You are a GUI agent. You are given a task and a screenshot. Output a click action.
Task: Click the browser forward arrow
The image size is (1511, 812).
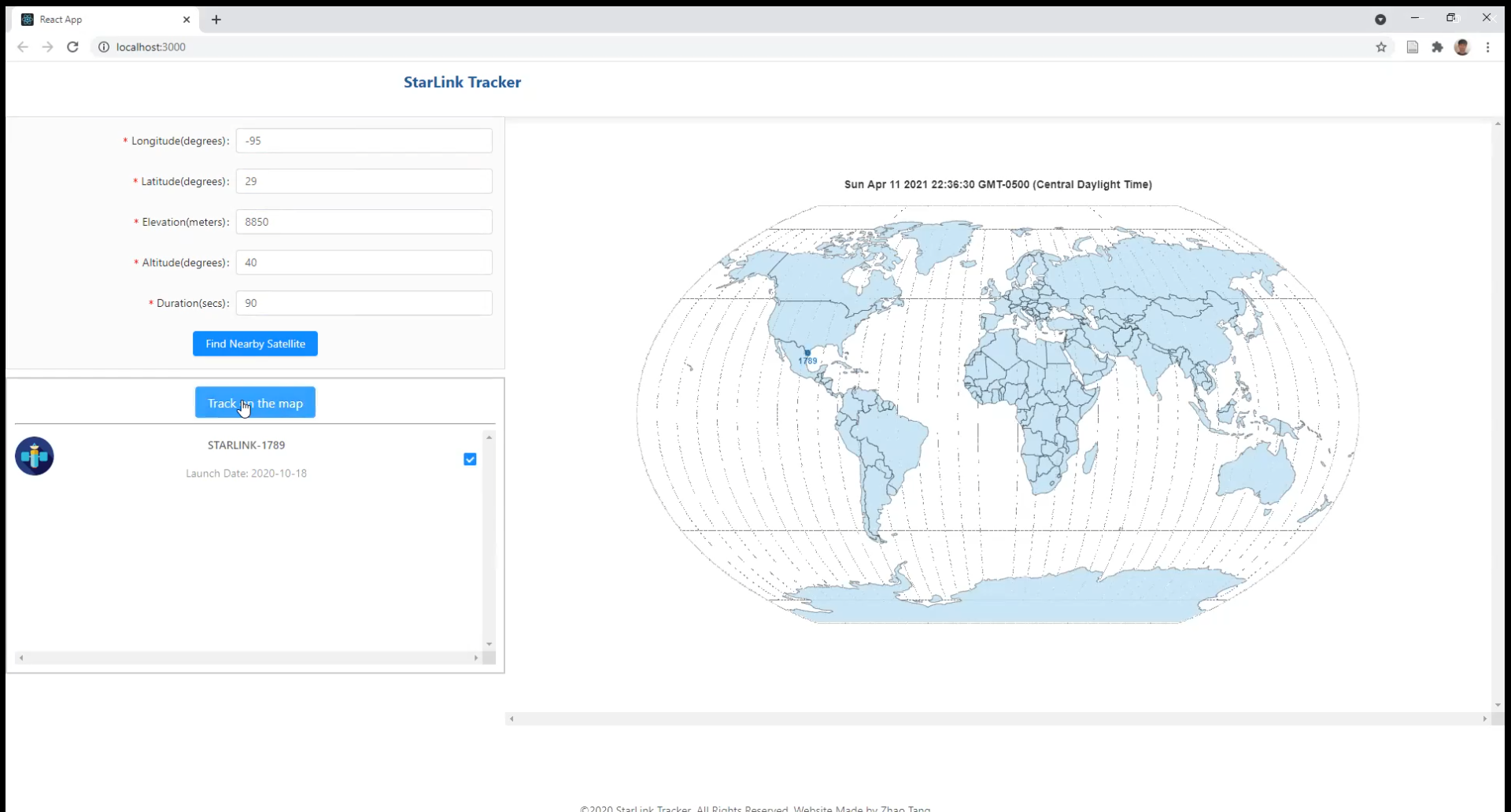[47, 47]
